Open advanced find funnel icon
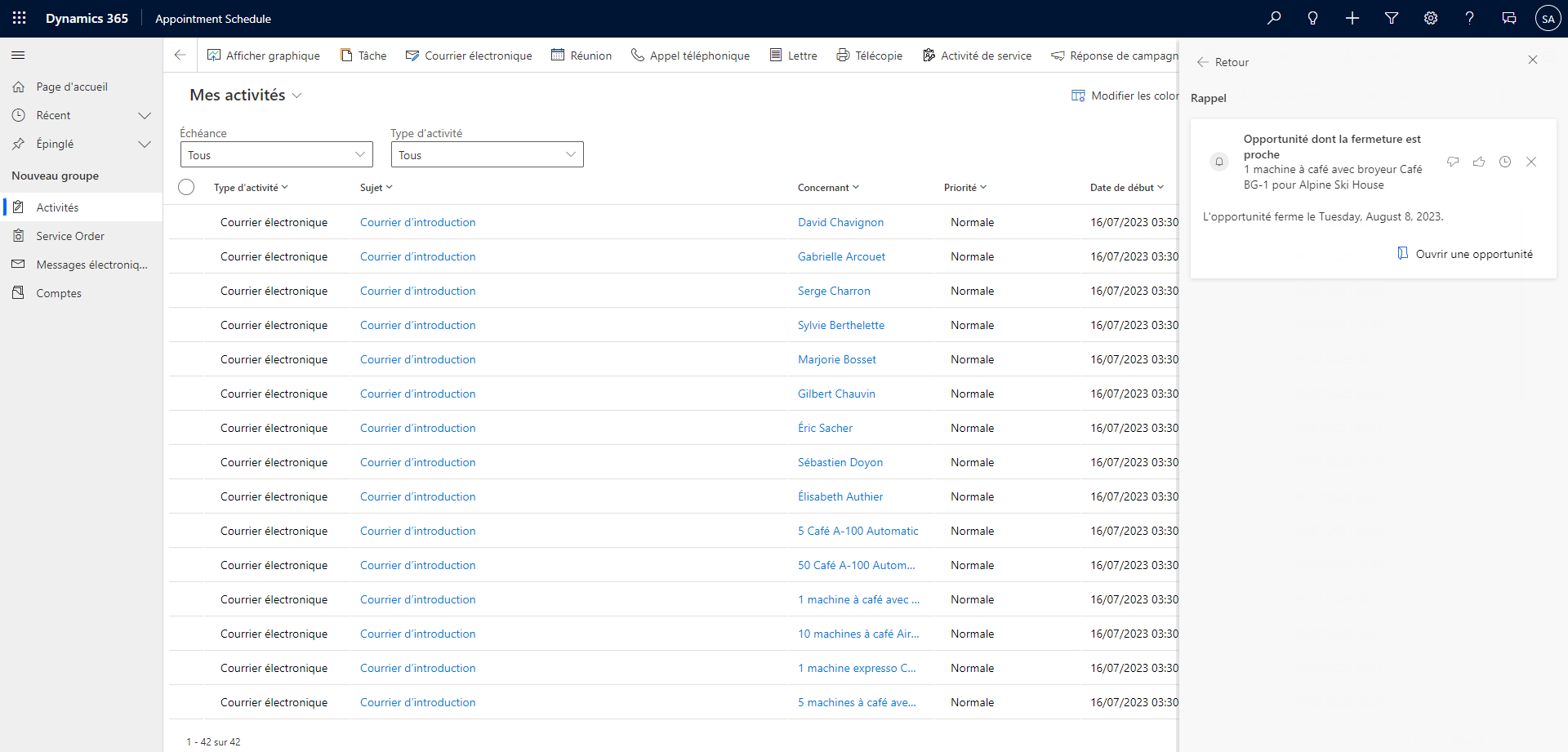This screenshot has height=752, width=1568. coord(1392,18)
